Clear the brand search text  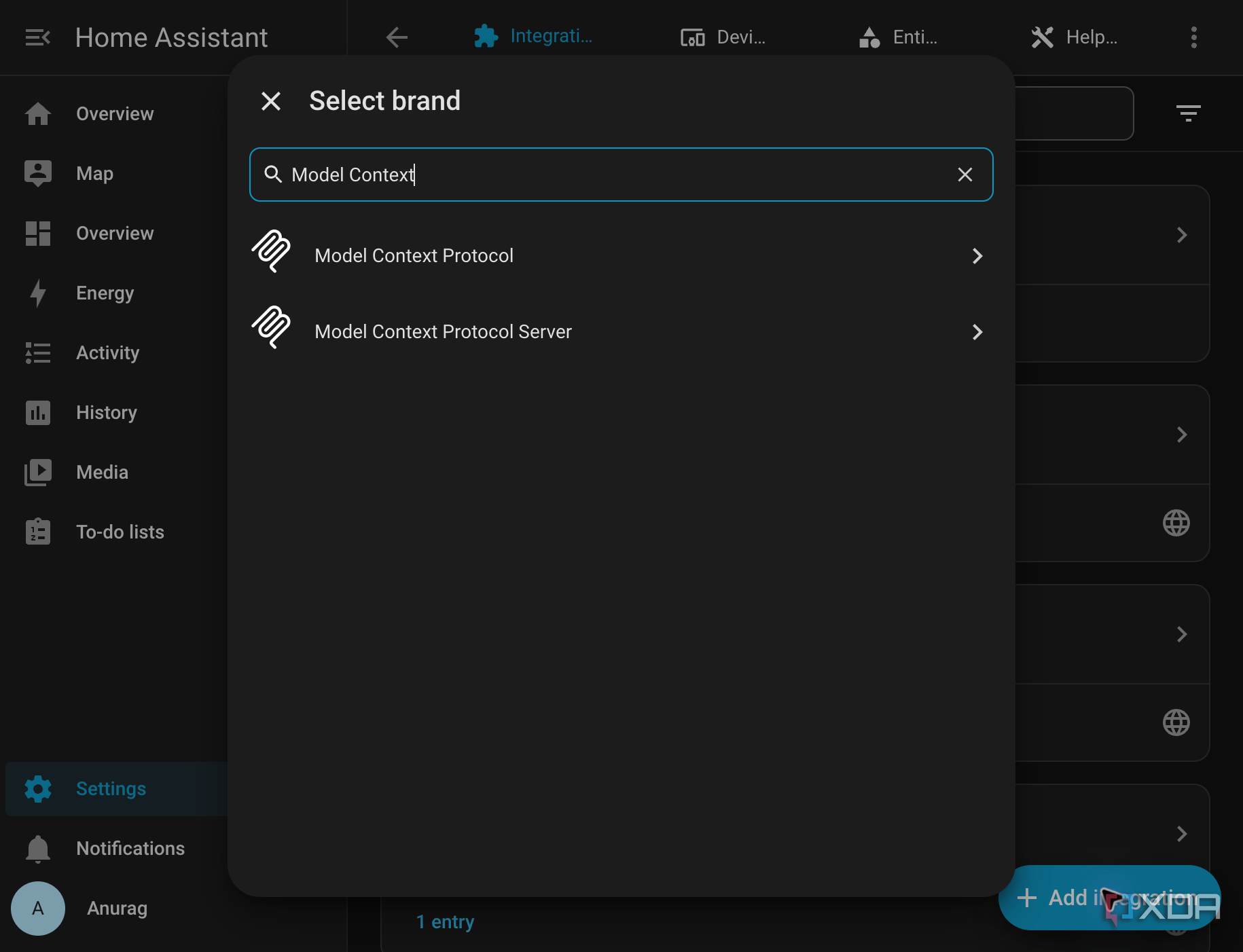pos(965,175)
